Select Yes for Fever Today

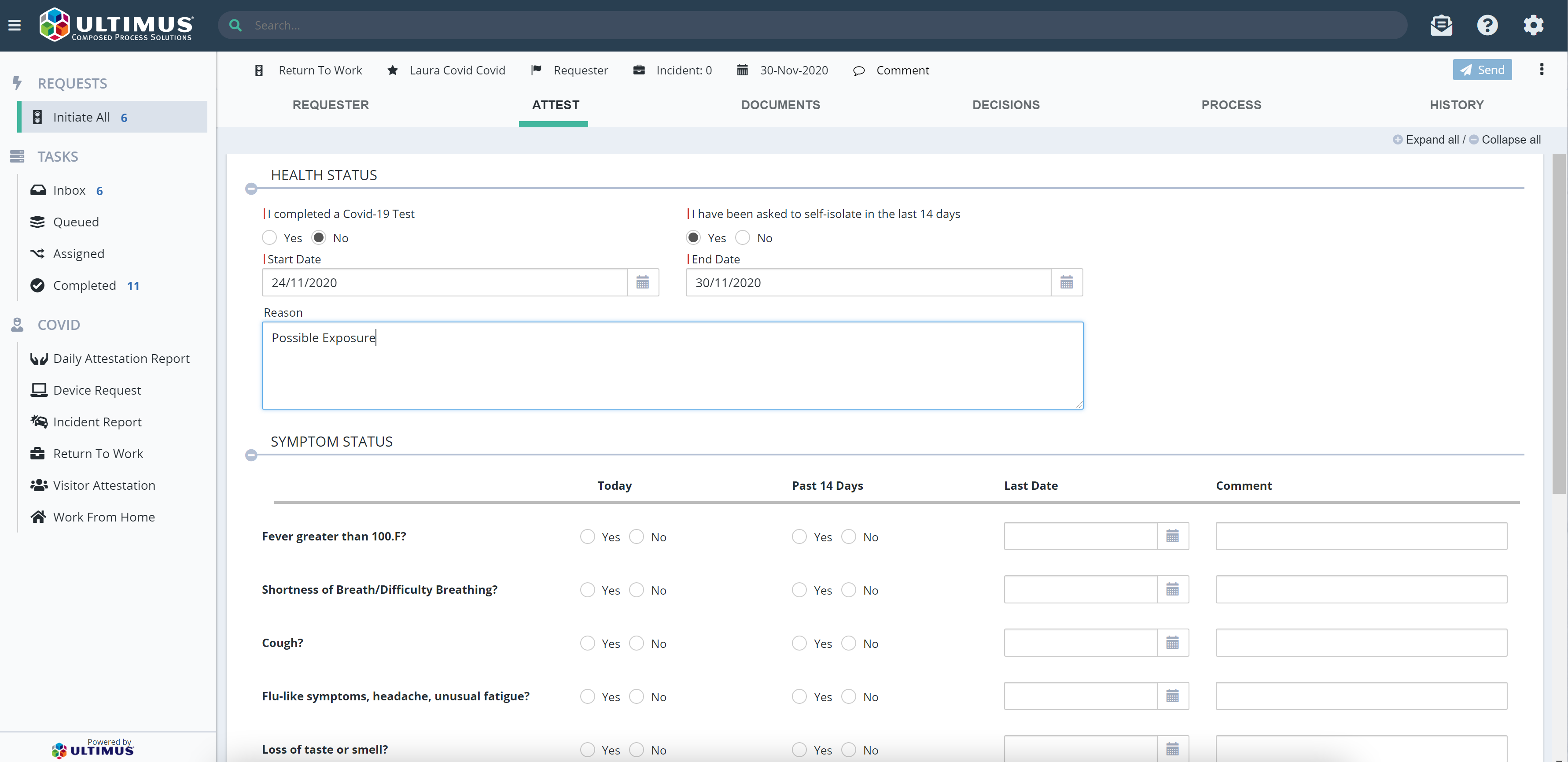(x=587, y=536)
